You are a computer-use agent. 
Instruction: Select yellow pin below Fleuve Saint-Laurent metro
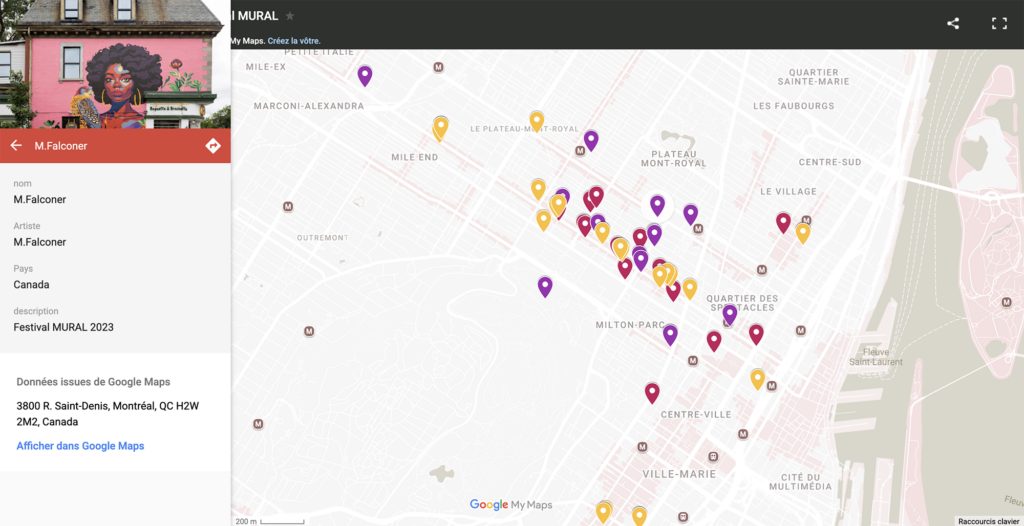pyautogui.click(x=758, y=379)
